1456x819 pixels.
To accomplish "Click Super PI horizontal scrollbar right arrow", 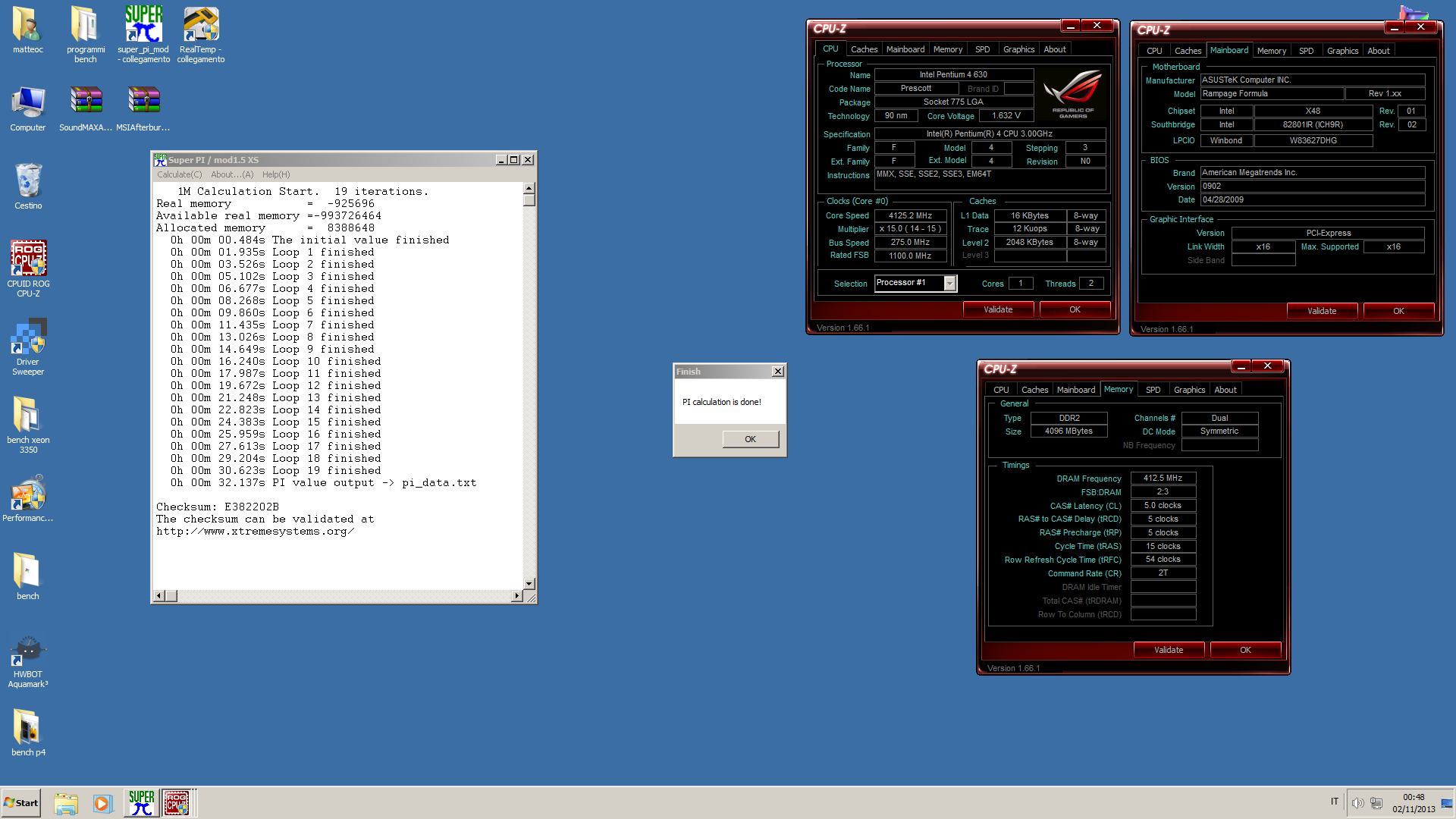I will pos(516,596).
